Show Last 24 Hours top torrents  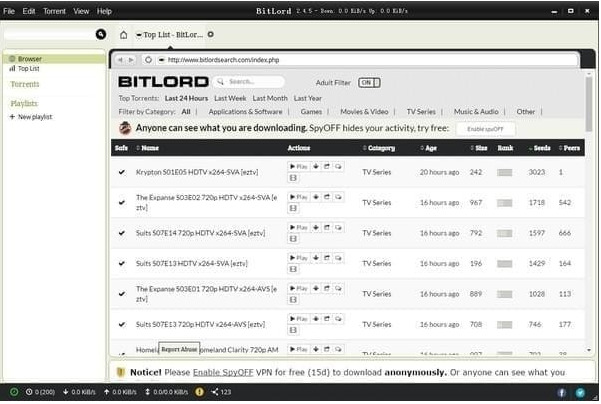(186, 99)
